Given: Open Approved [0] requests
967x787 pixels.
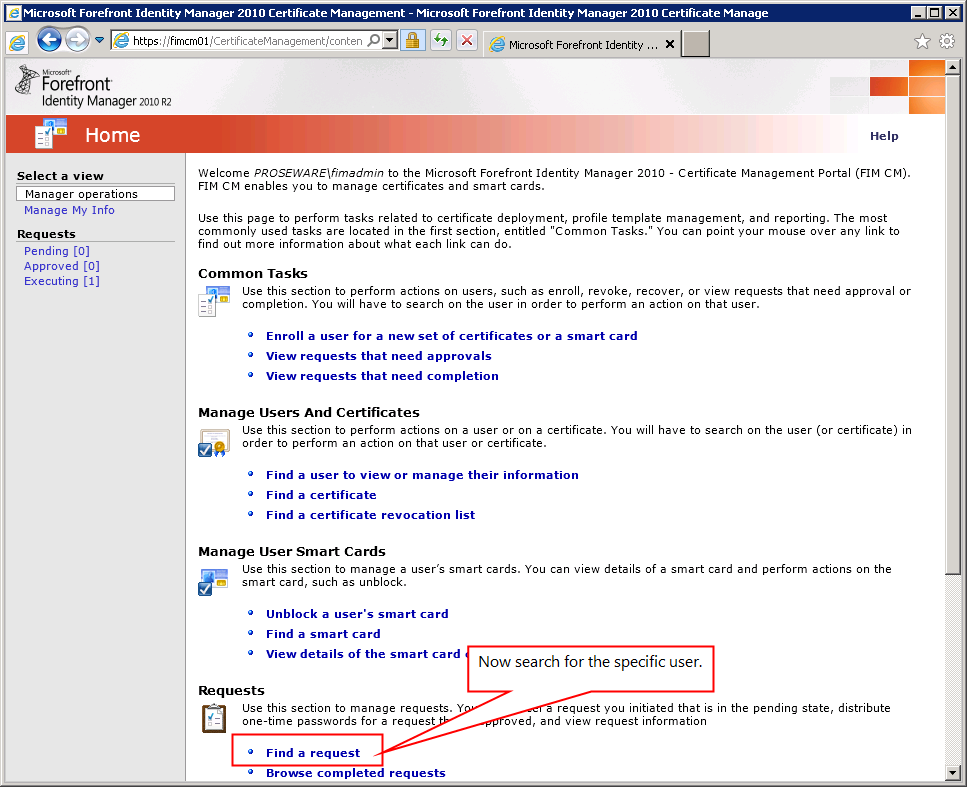Looking at the screenshot, I should pyautogui.click(x=62, y=266).
